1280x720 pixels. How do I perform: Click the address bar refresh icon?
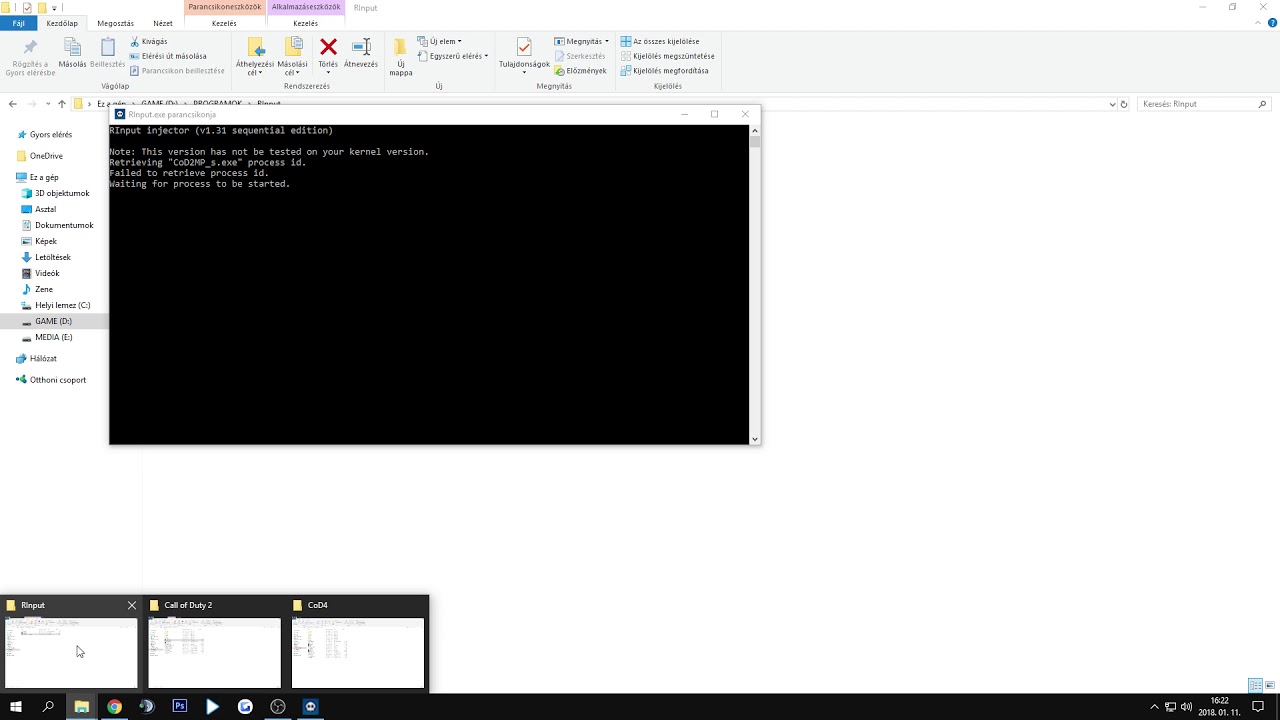1124,104
